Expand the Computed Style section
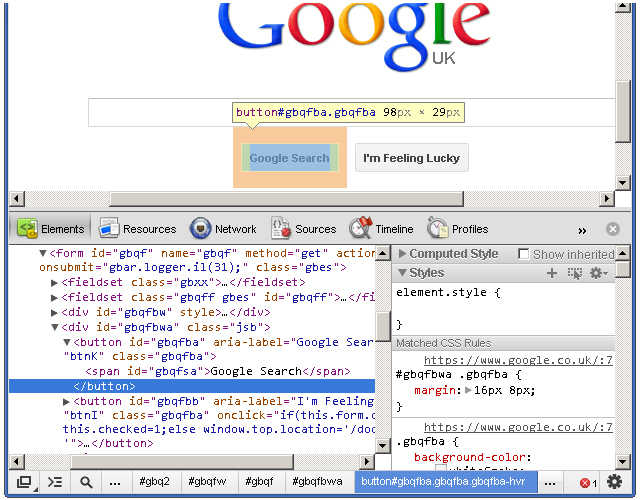 point(402,254)
